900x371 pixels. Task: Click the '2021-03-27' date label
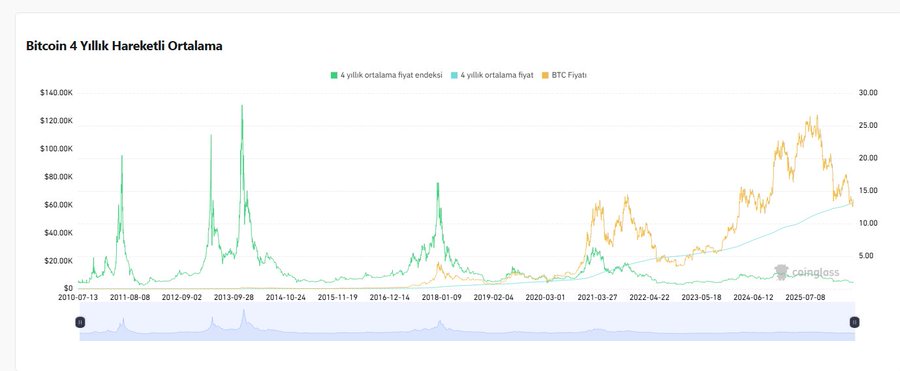click(598, 297)
